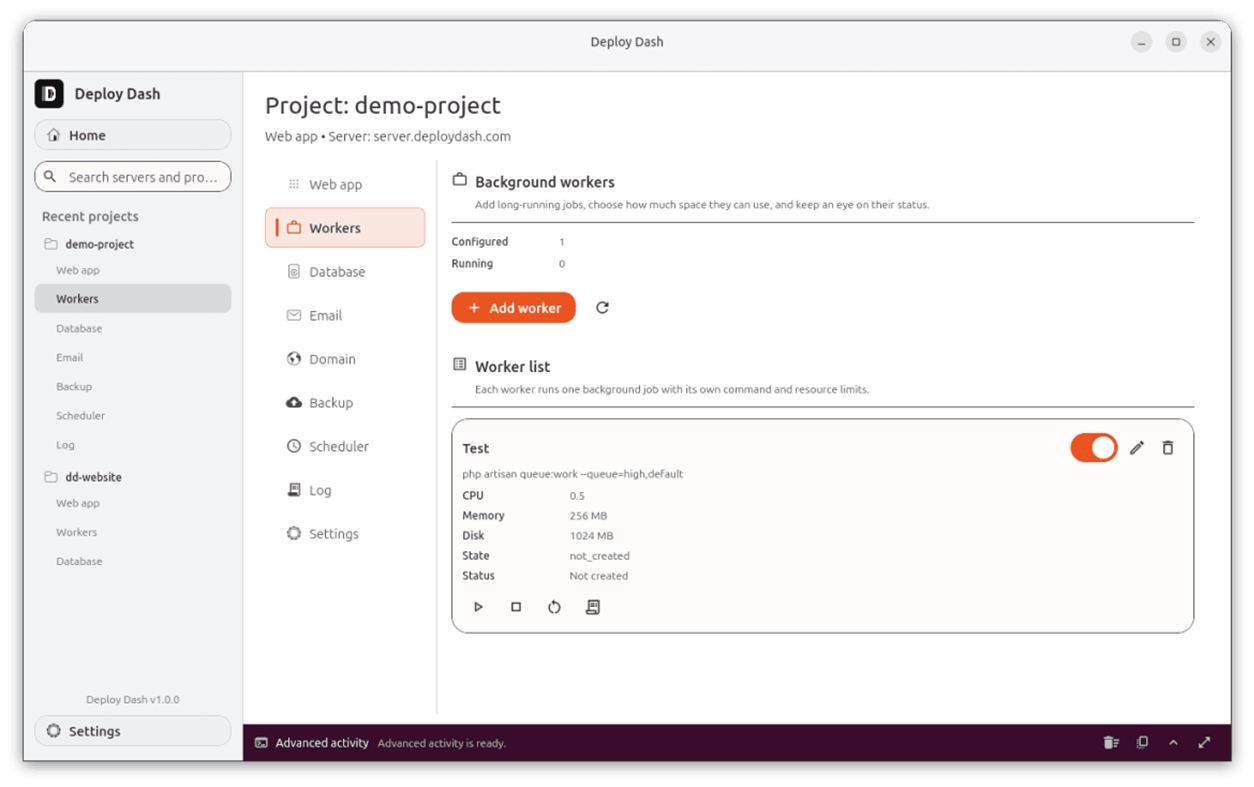
Task: Open the project Settings tab
Action: (345, 534)
